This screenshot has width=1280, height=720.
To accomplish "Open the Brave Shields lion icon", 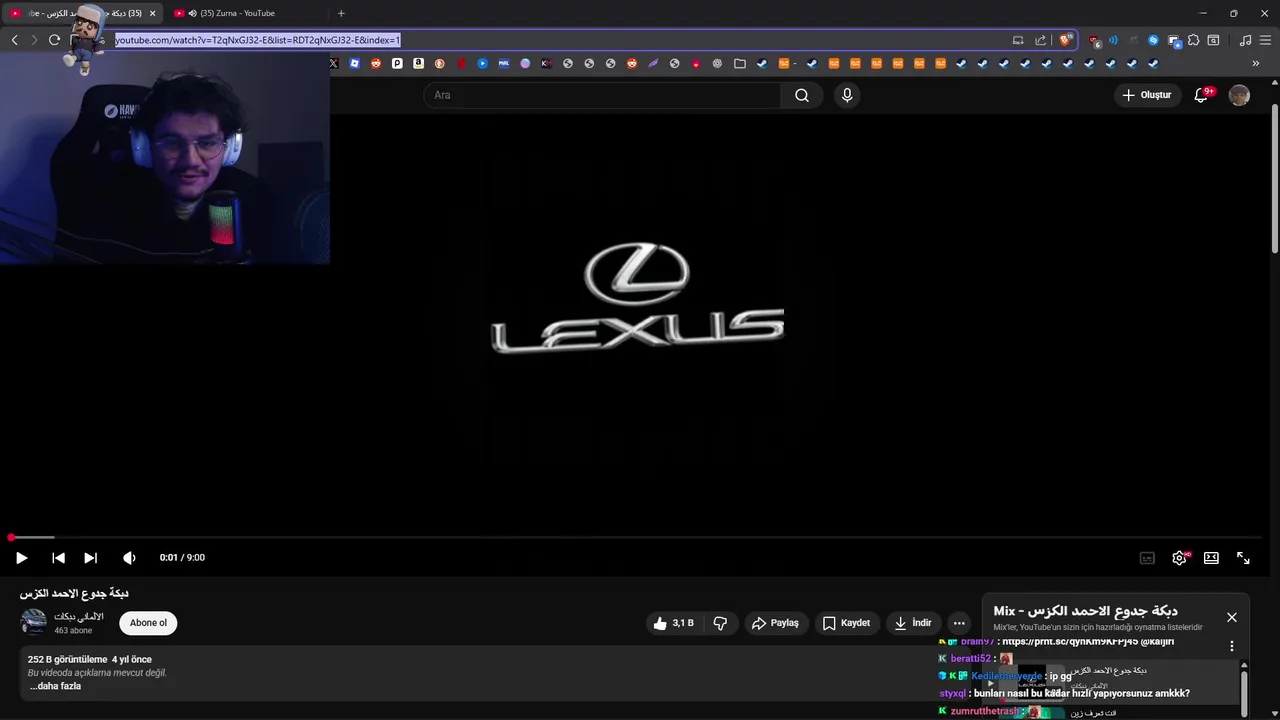I will [x=1065, y=40].
